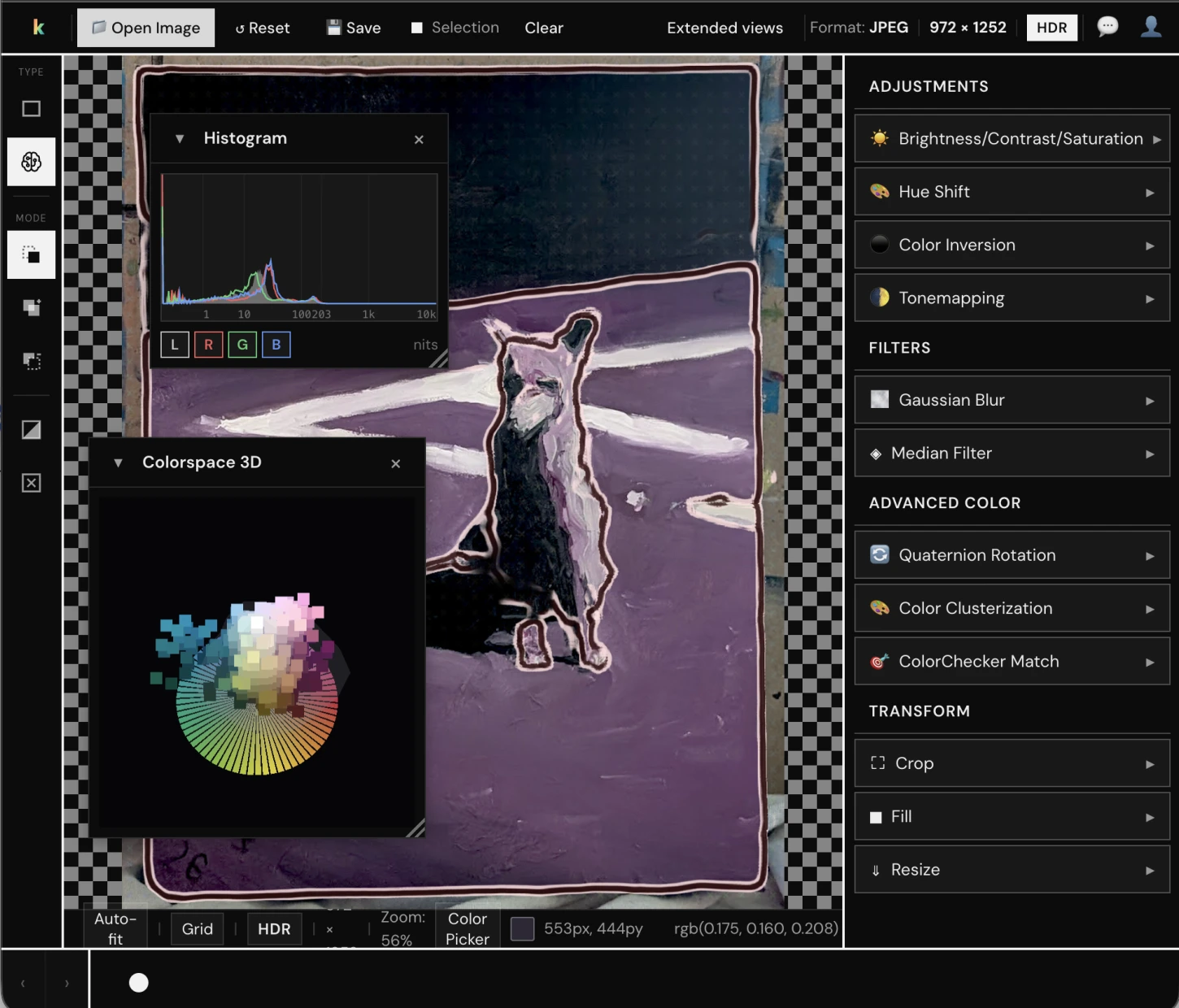Expand Brightness/Contrast/Saturation arrow

point(1156,139)
